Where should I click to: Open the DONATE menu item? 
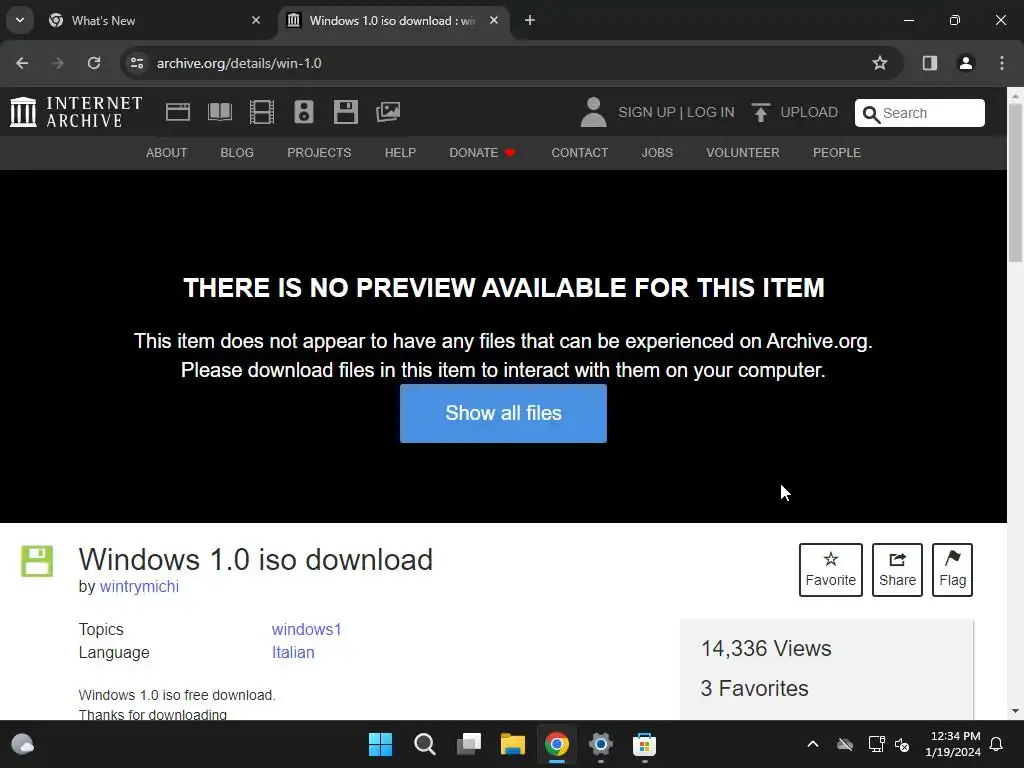(482, 153)
